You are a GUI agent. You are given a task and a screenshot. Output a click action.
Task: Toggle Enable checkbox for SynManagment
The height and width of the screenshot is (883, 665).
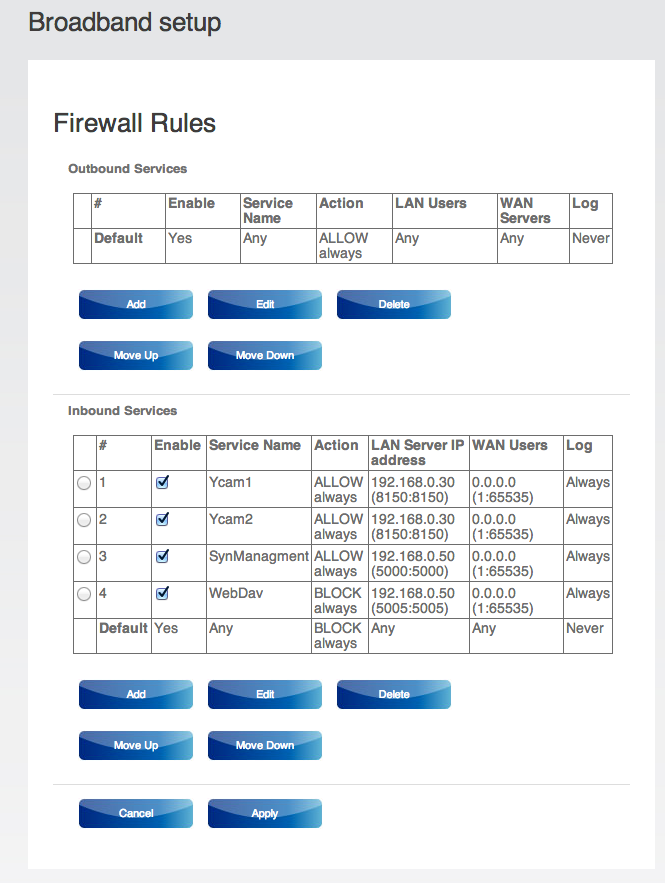(162, 556)
